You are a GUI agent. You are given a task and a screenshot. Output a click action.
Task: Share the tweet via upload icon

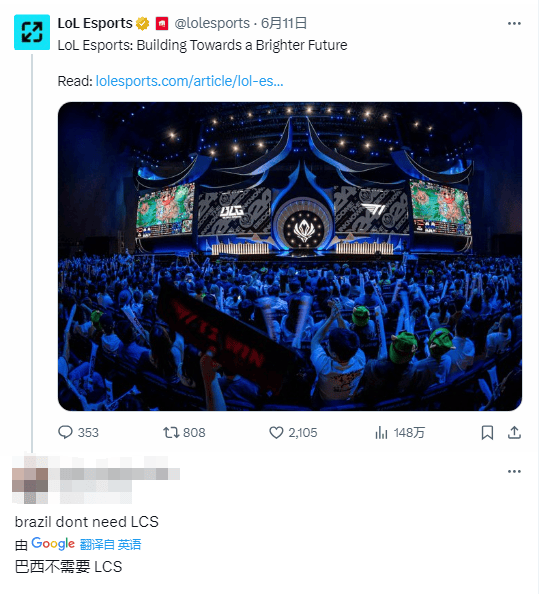[514, 432]
